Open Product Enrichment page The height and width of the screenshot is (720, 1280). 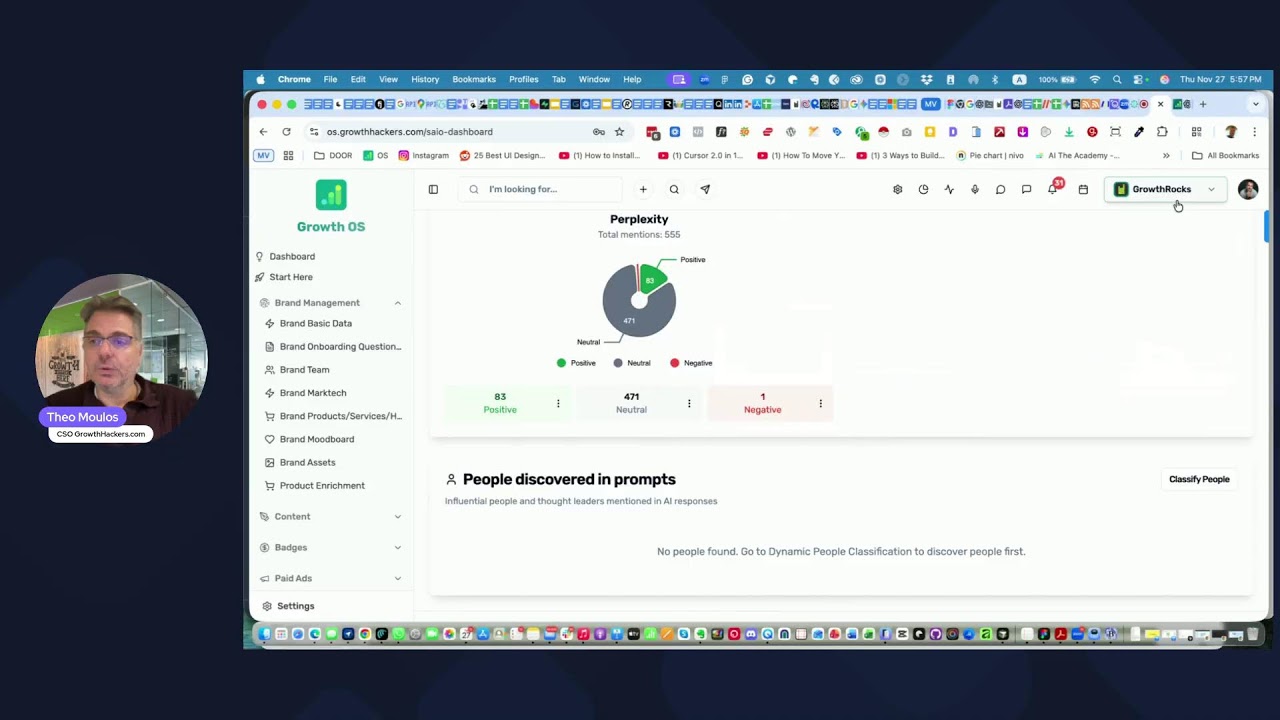pos(321,485)
